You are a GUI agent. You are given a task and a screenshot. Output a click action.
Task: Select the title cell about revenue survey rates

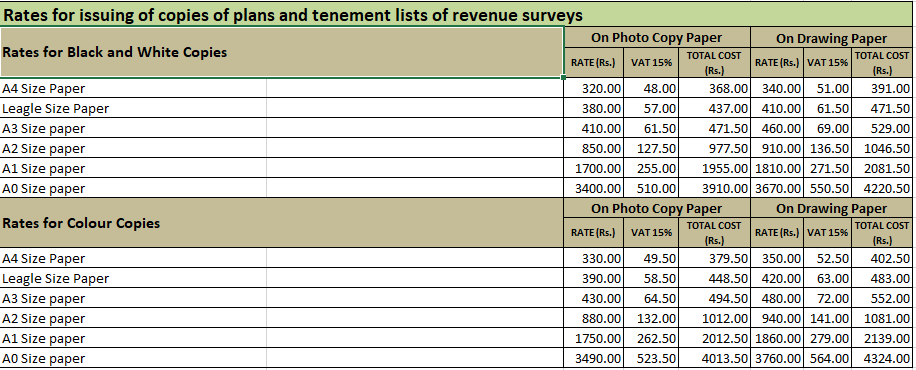pos(456,15)
